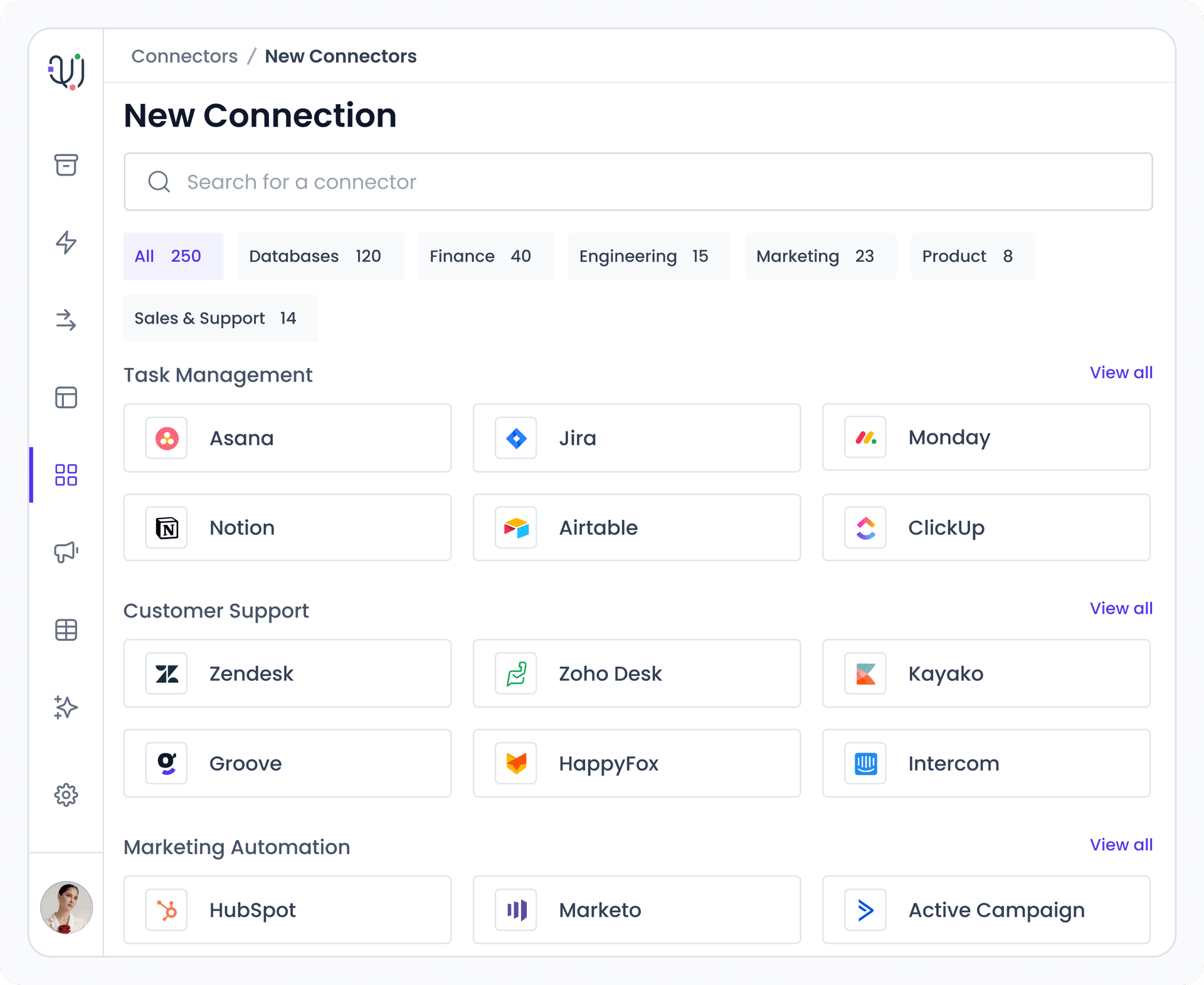This screenshot has width=1204, height=985.
Task: Filter connectors by Databases category
Action: (320, 256)
